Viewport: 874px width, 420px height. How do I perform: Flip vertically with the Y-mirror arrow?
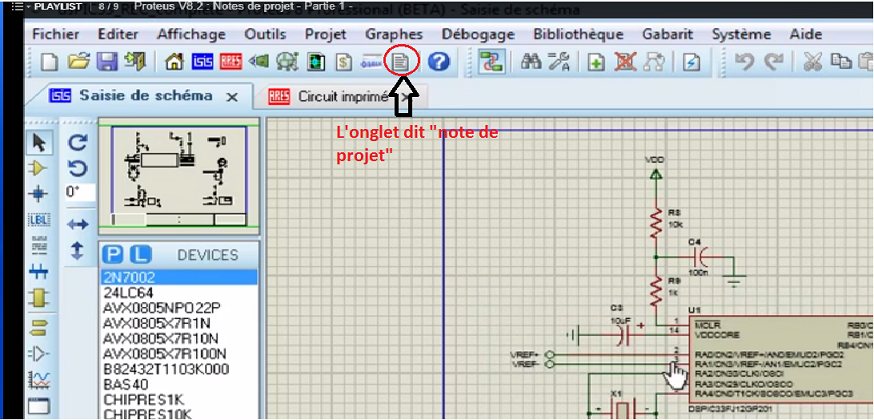(77, 251)
